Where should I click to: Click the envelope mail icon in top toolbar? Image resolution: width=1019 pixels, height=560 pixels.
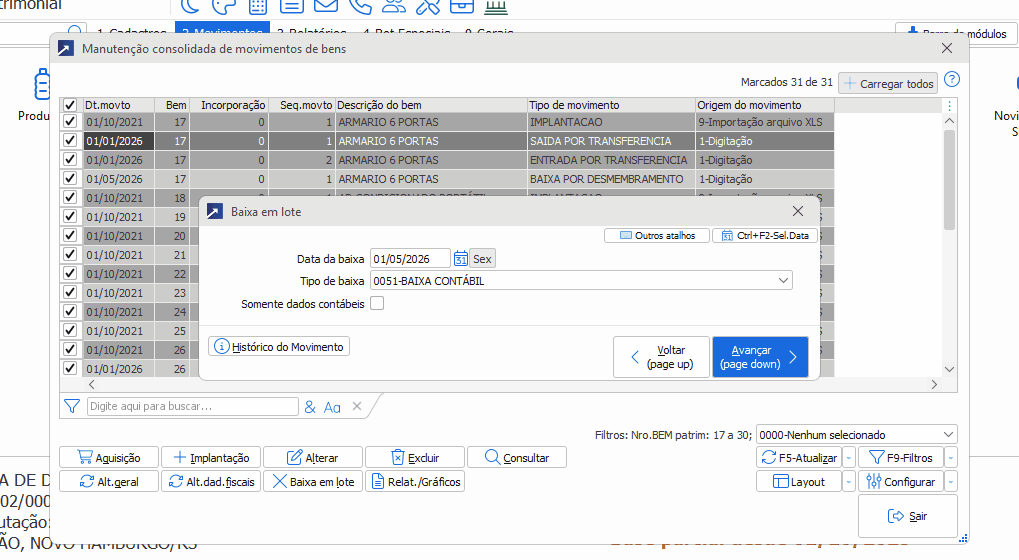[326, 6]
